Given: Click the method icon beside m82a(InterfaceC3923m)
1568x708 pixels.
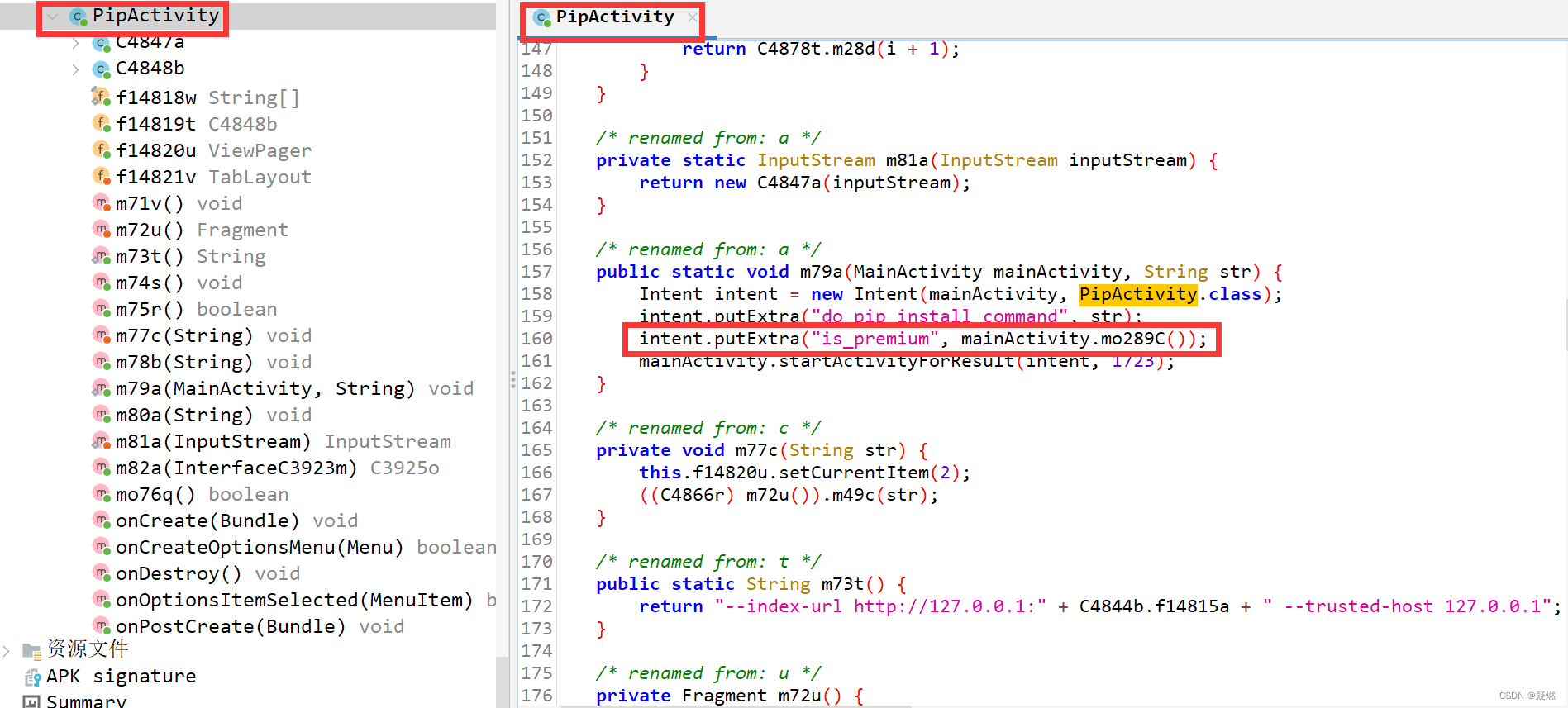Looking at the screenshot, I should 101,468.
